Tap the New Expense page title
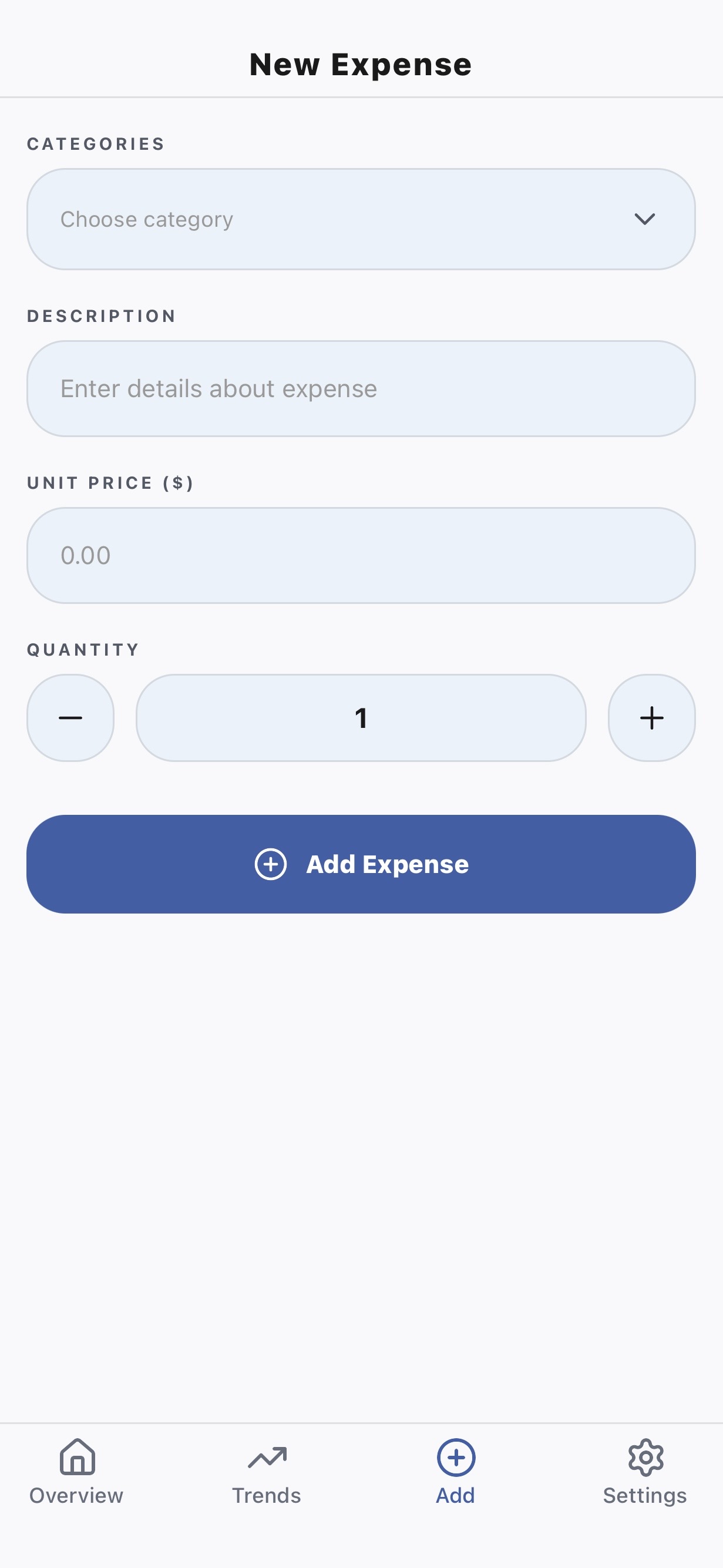Viewport: 723px width, 1568px height. [x=361, y=65]
